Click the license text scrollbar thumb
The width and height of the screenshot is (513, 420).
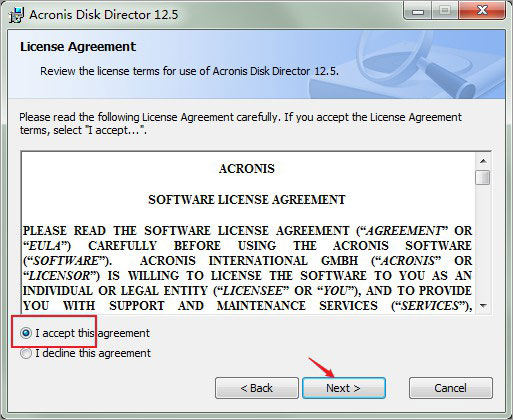click(483, 177)
